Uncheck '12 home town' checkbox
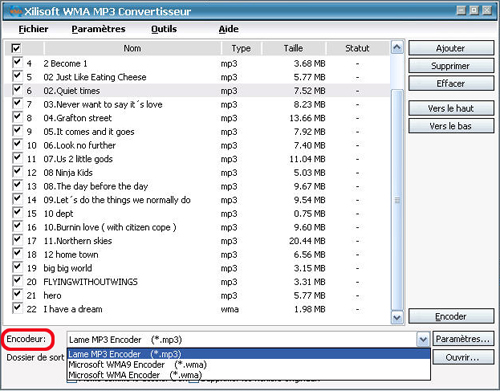The image size is (500, 391). (x=17, y=254)
